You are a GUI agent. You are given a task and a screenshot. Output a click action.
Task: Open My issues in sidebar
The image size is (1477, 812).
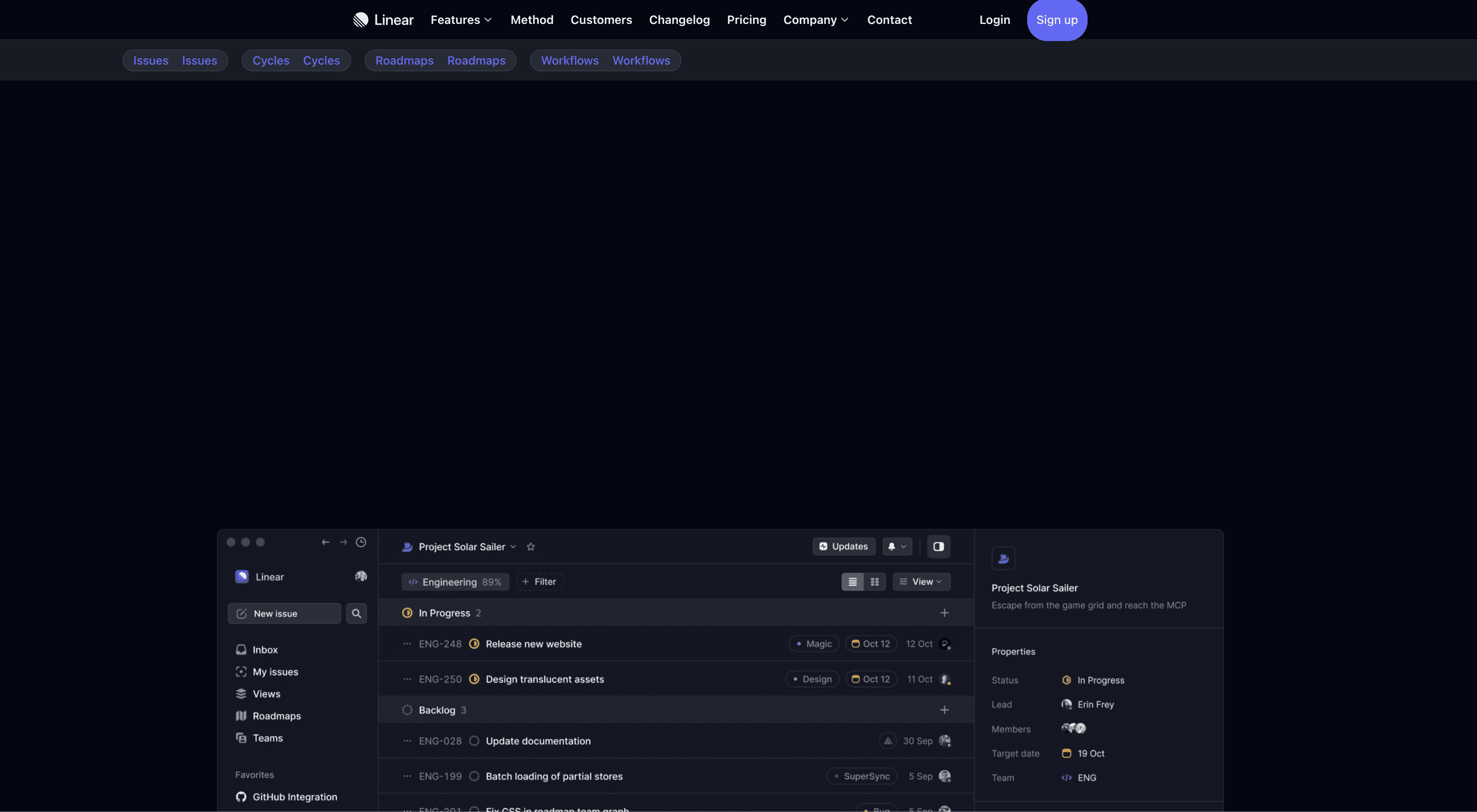point(267,671)
